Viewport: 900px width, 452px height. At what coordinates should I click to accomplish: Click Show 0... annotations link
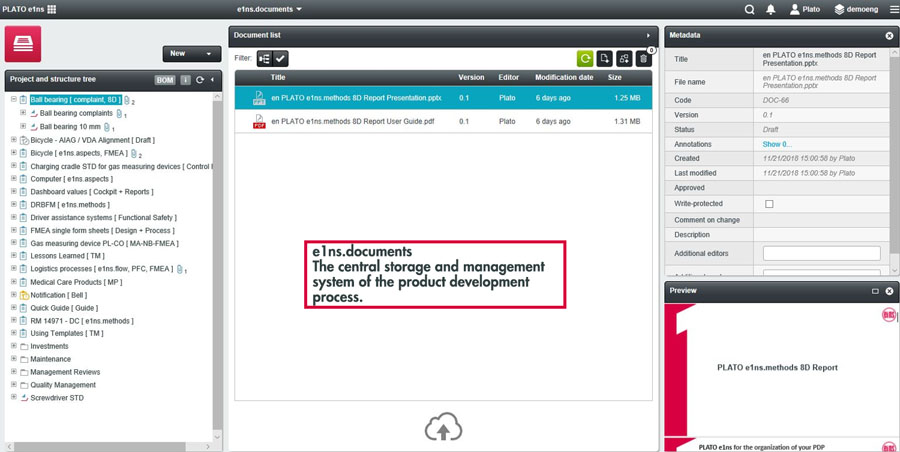click(777, 145)
